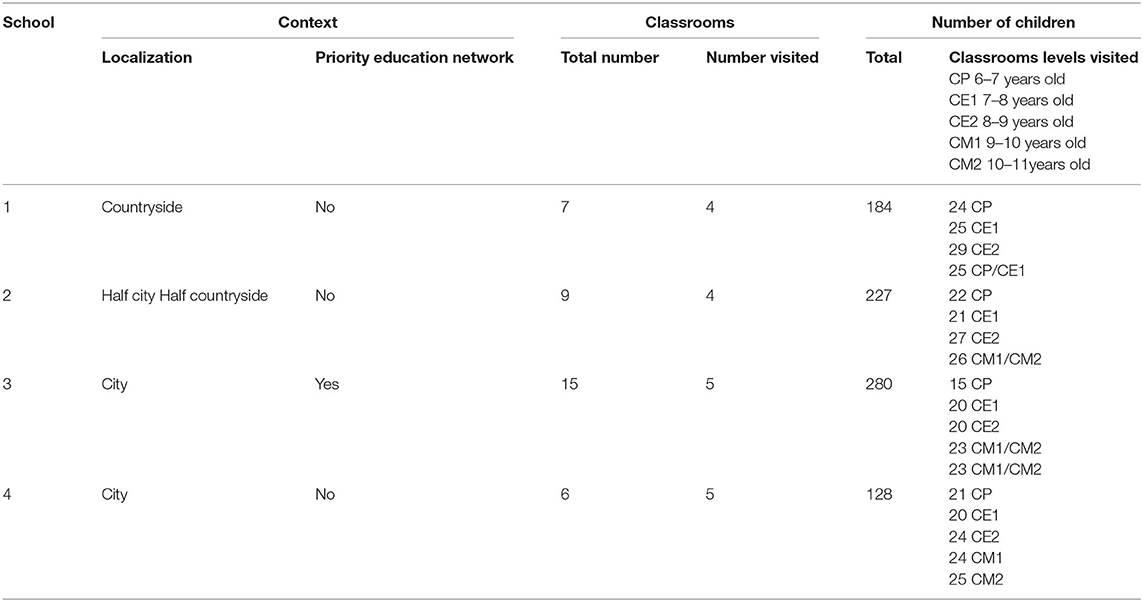Click the Number visited column header
Image resolution: width=1143 pixels, height=602 pixels.
coord(762,58)
